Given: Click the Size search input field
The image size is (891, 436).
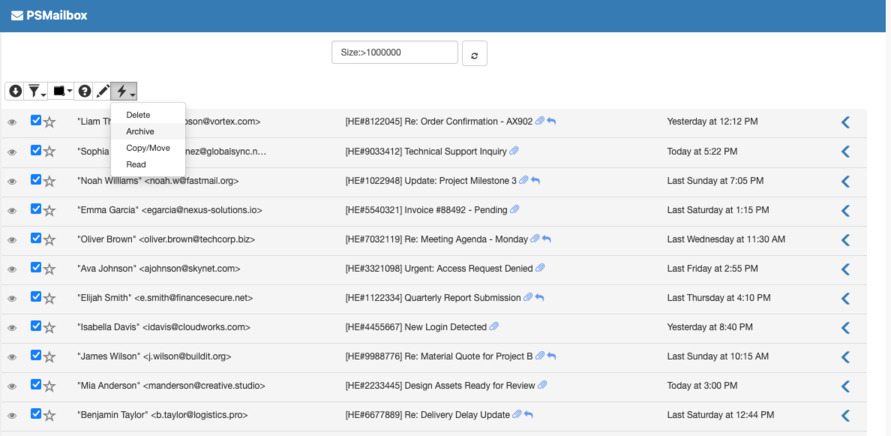Looking at the screenshot, I should click(394, 53).
